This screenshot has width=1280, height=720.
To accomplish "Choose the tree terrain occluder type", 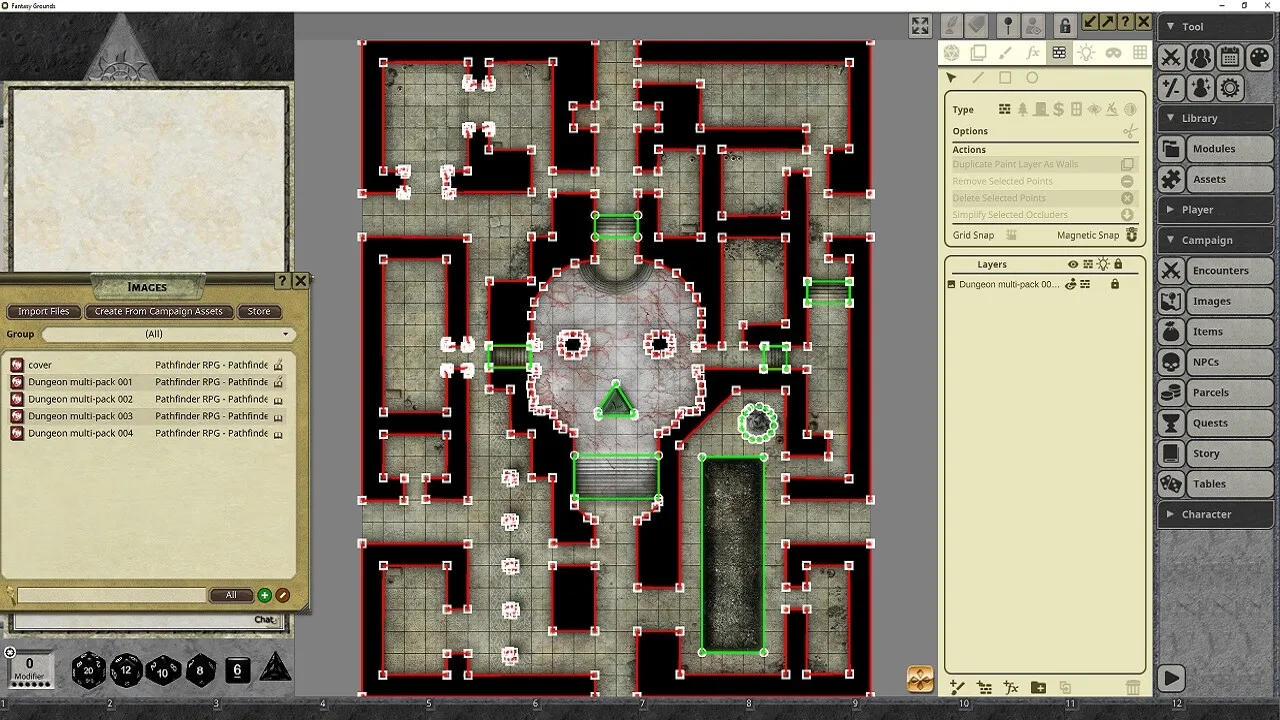I will click(x=1023, y=110).
